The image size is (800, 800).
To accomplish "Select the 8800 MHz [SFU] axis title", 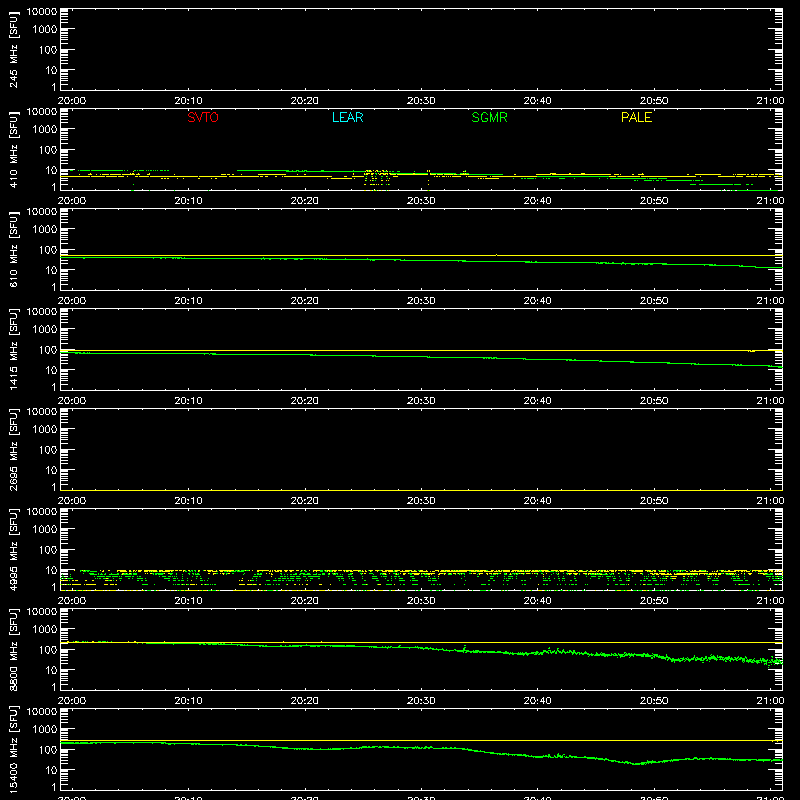I will pyautogui.click(x=13, y=649).
